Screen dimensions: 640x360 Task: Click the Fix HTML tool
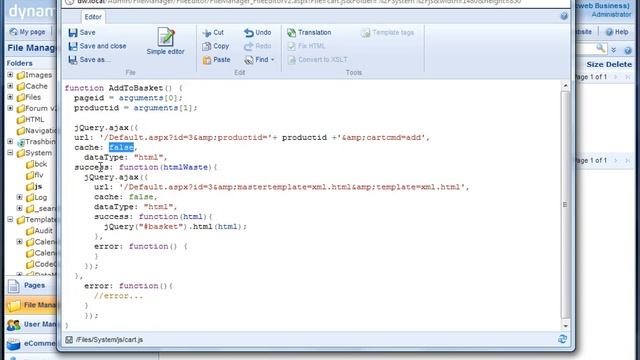(x=306, y=46)
